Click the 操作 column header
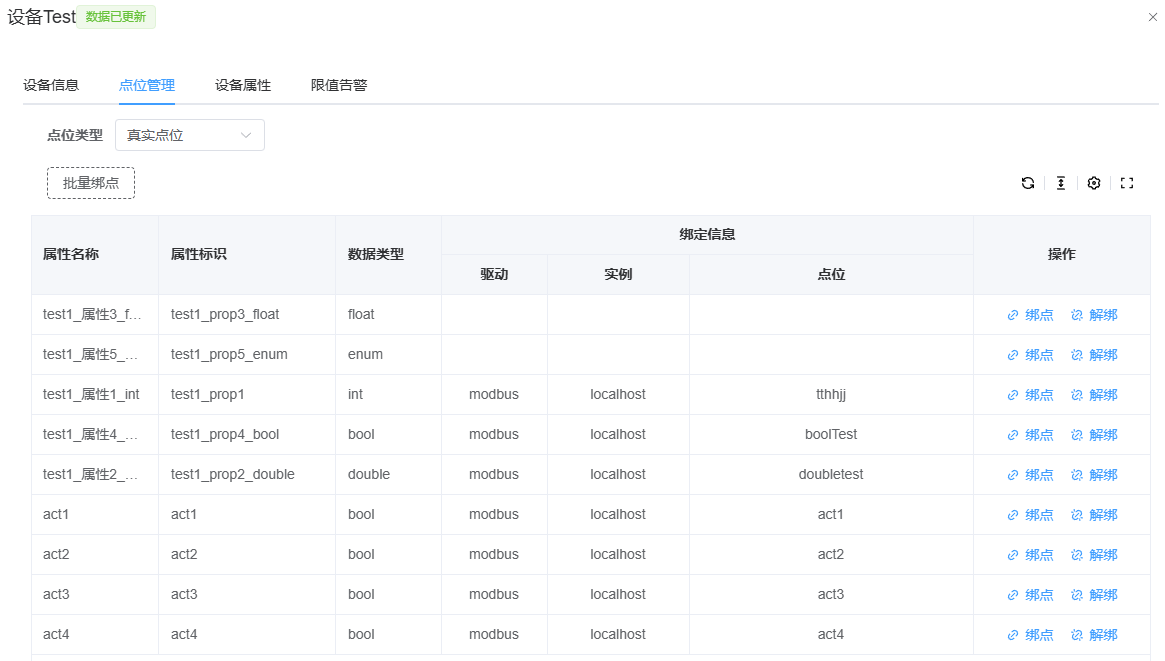The image size is (1165, 661). click(x=1062, y=255)
